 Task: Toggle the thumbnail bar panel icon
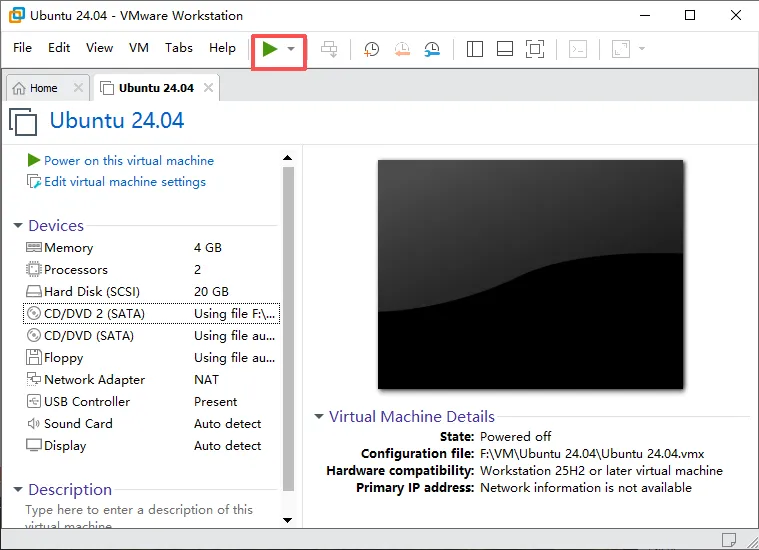coord(504,49)
